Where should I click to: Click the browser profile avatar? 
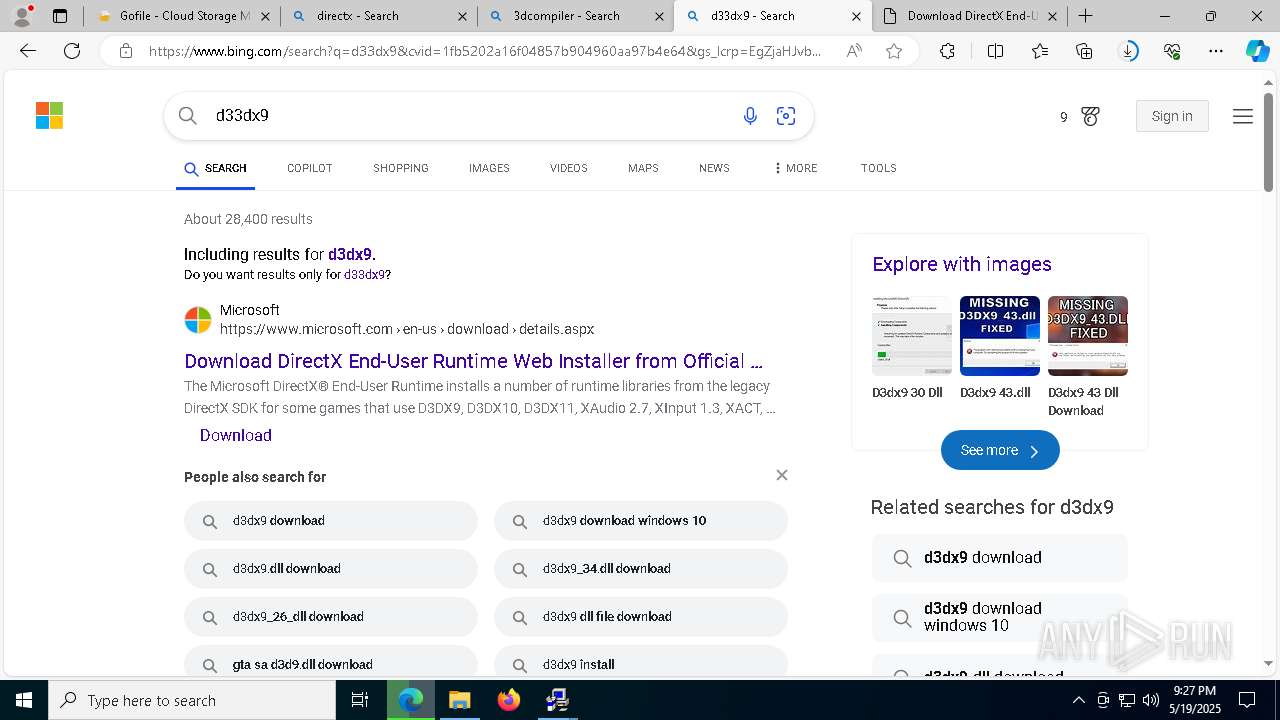pyautogui.click(x=22, y=16)
